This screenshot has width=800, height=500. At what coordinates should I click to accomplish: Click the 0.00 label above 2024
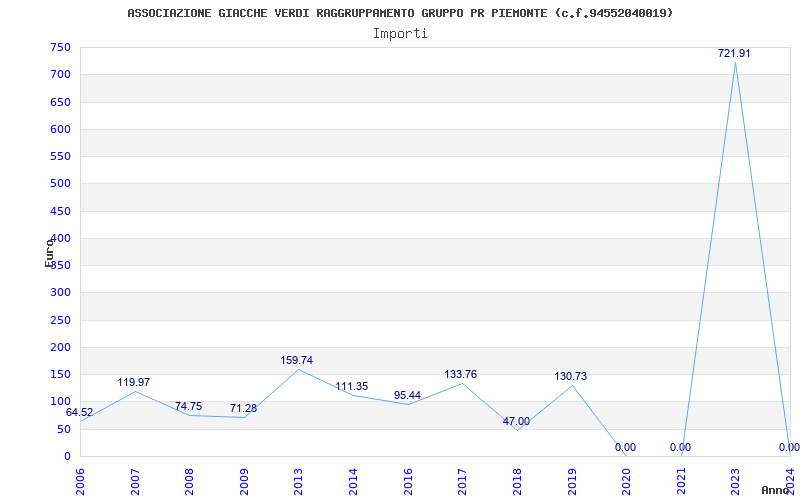coord(789,447)
